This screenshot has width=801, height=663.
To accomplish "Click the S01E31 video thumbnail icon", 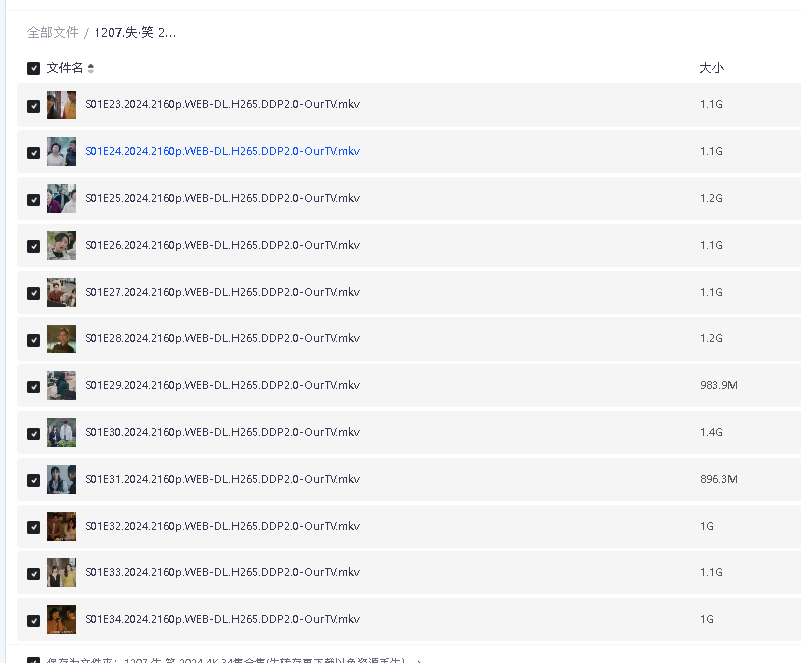I will pos(61,479).
